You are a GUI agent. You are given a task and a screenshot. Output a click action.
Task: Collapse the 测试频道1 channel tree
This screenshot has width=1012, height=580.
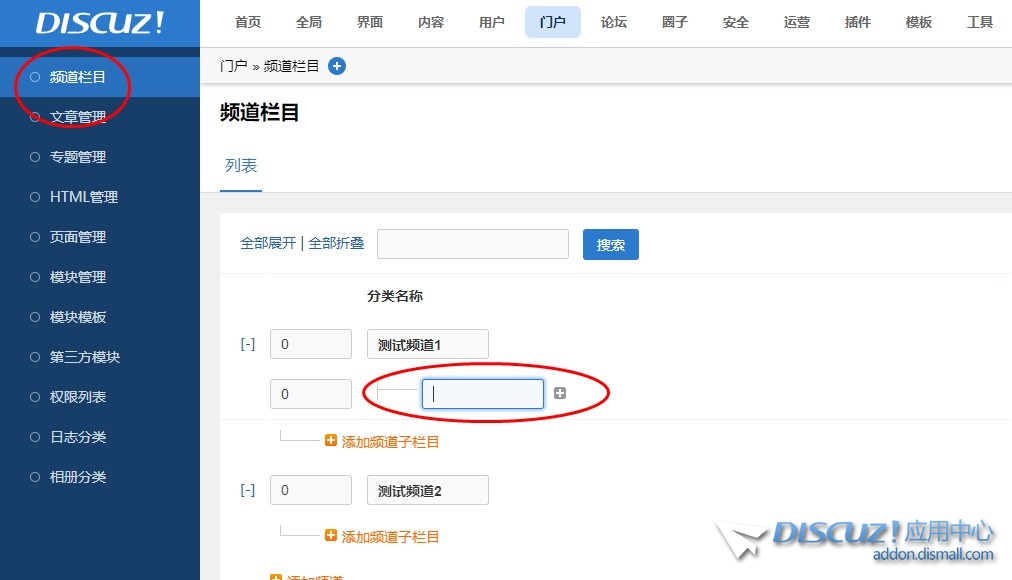coord(248,344)
